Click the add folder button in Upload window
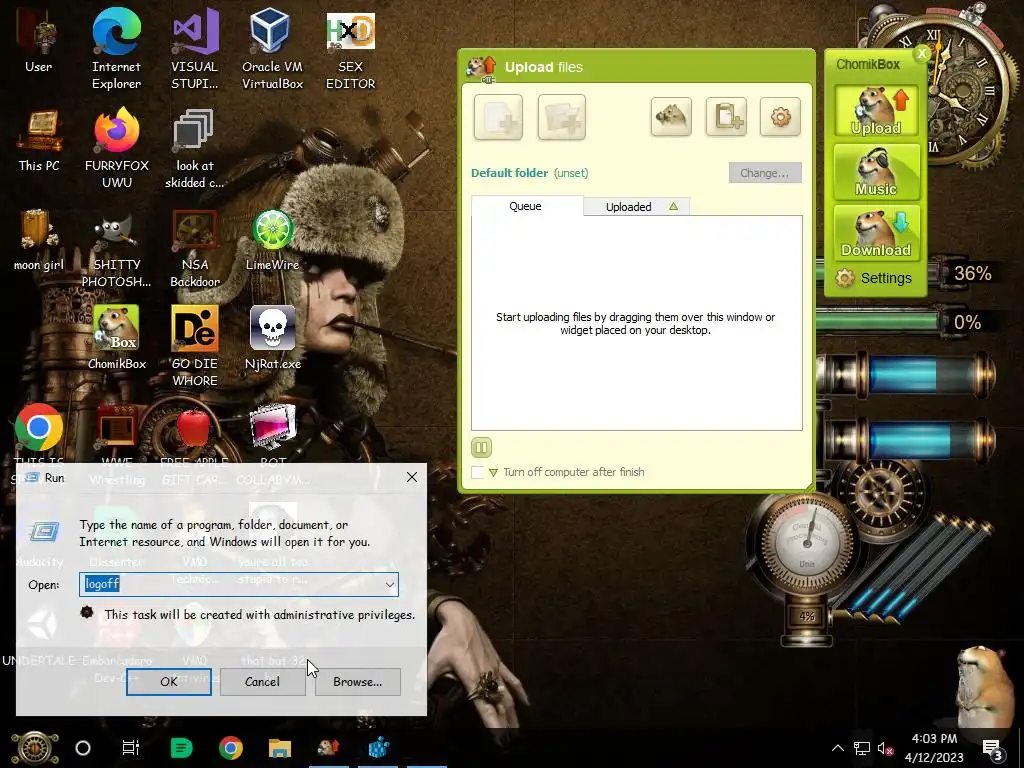The image size is (1024, 768). (562, 117)
